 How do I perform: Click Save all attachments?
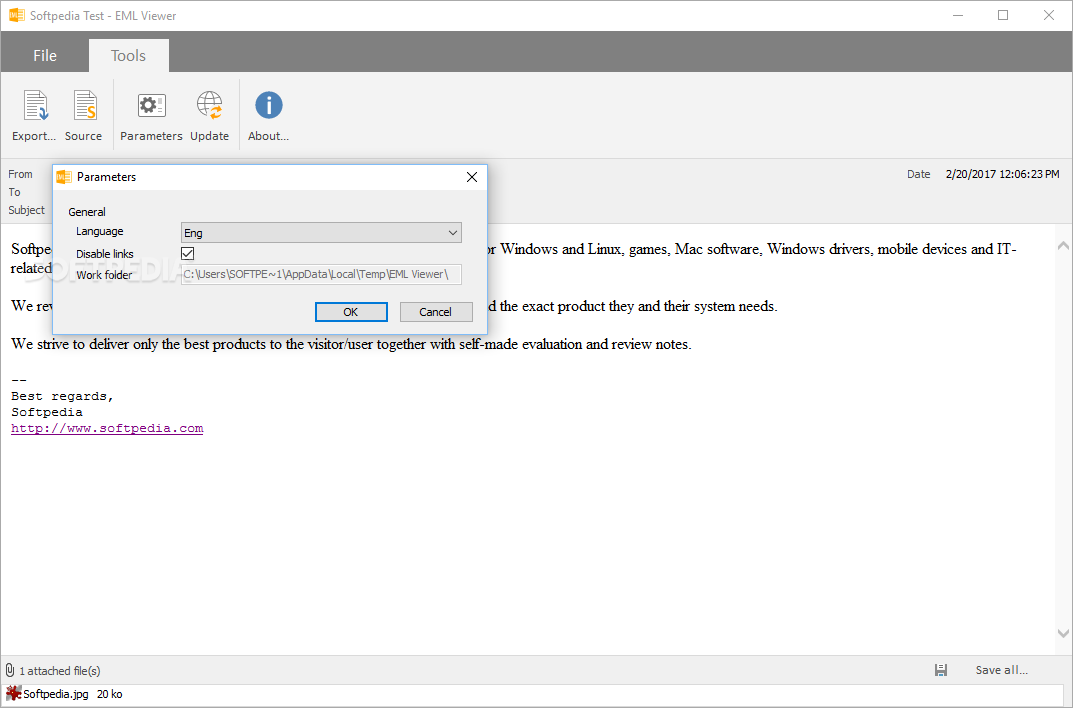tap(1001, 670)
